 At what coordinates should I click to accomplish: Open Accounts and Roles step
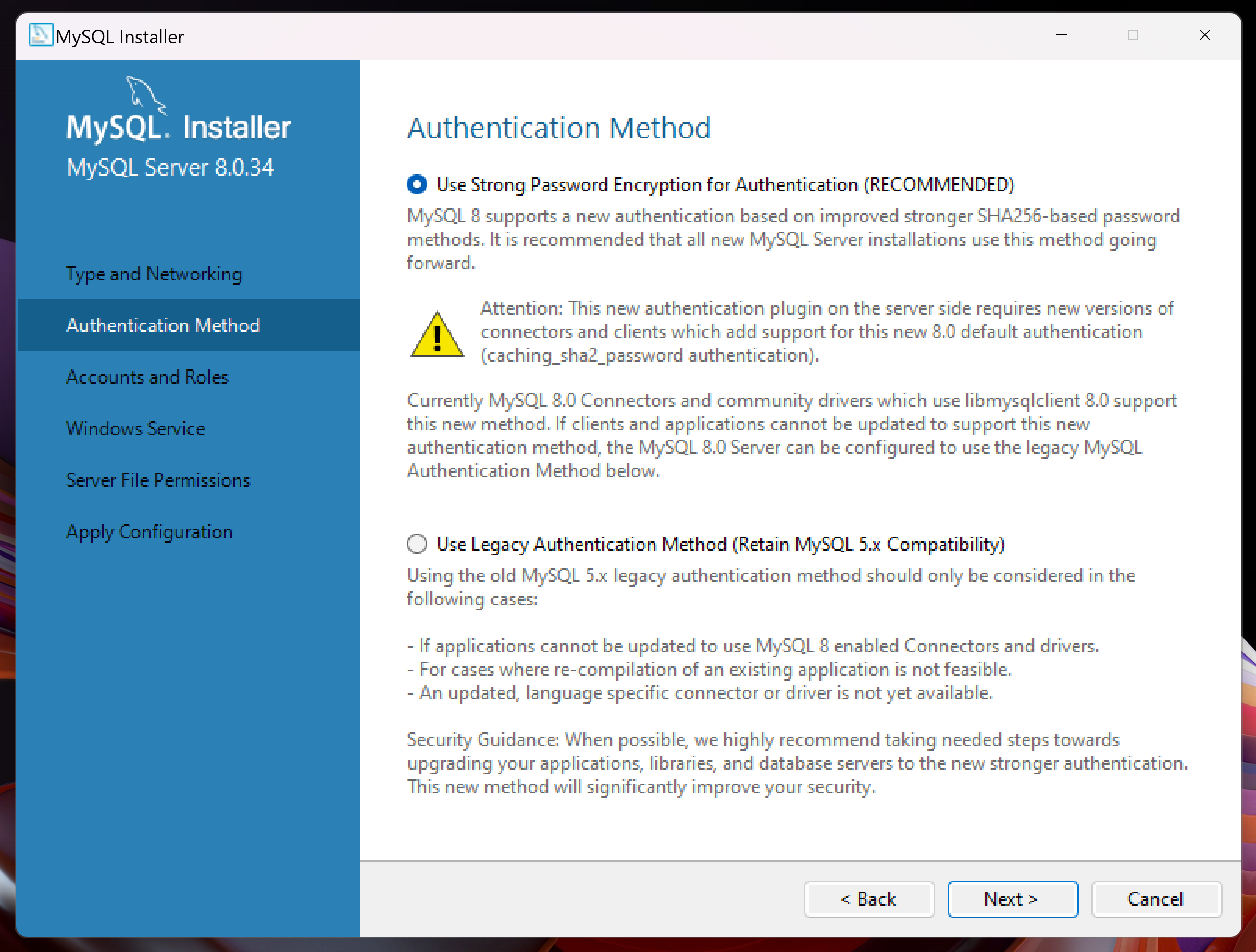147,377
